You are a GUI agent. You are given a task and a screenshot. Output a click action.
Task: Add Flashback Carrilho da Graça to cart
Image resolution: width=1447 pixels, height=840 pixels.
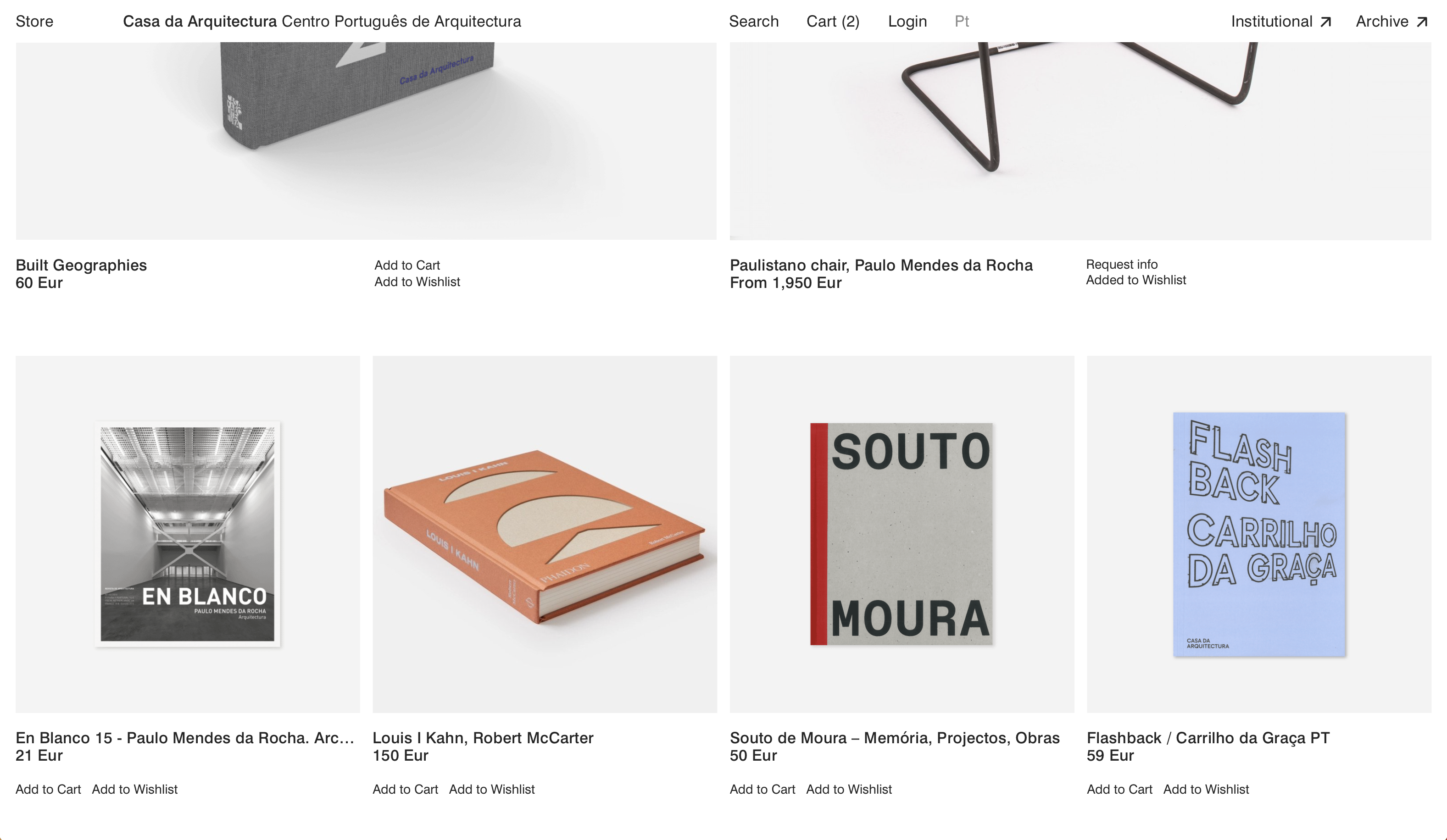coord(1119,790)
